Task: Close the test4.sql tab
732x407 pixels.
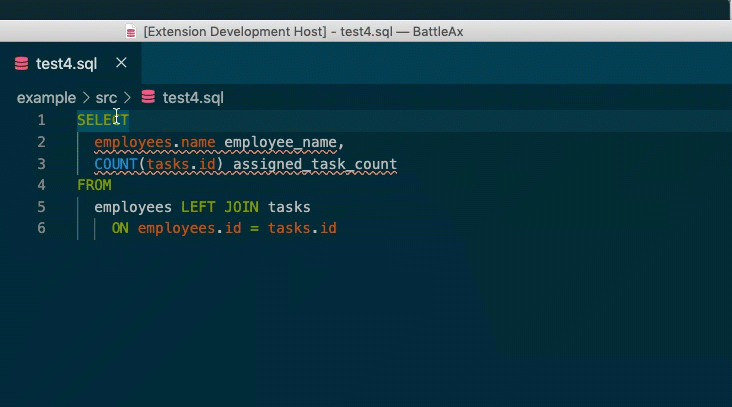Action: (x=121, y=63)
